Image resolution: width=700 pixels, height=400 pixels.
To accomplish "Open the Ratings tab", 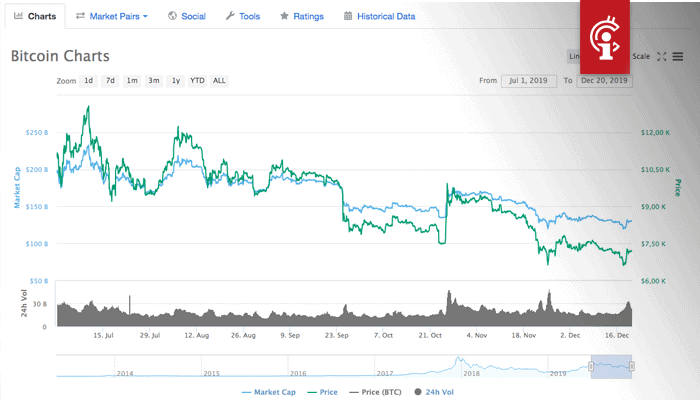I will coord(302,16).
